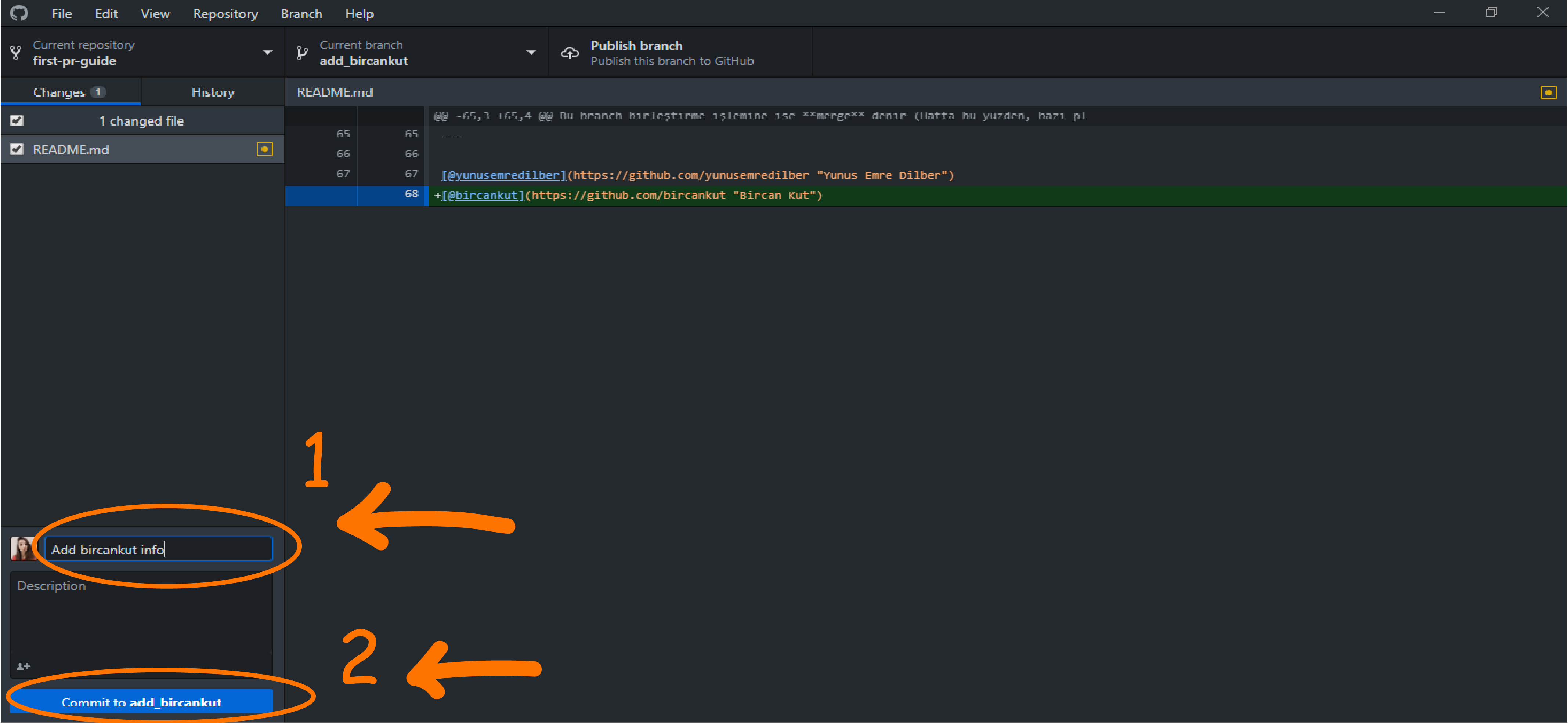The image size is (1568, 723).
Task: Click the user avatar next to commit summary
Action: pyautogui.click(x=22, y=549)
